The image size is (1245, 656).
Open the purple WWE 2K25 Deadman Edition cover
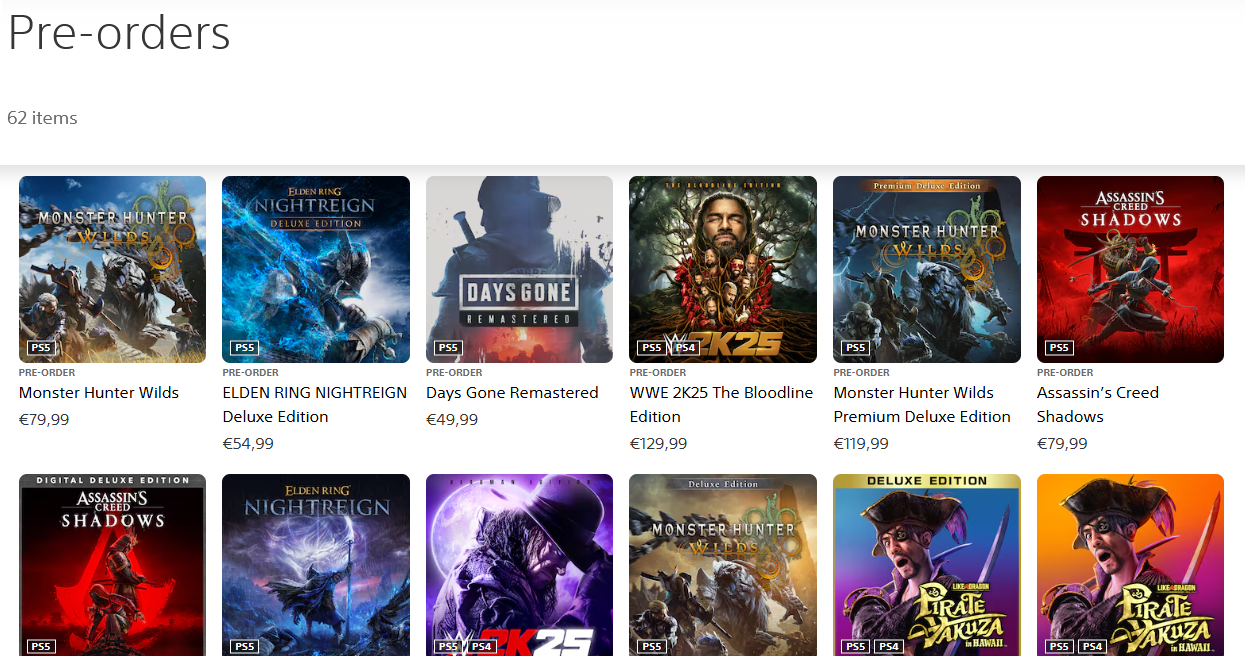[x=519, y=565]
